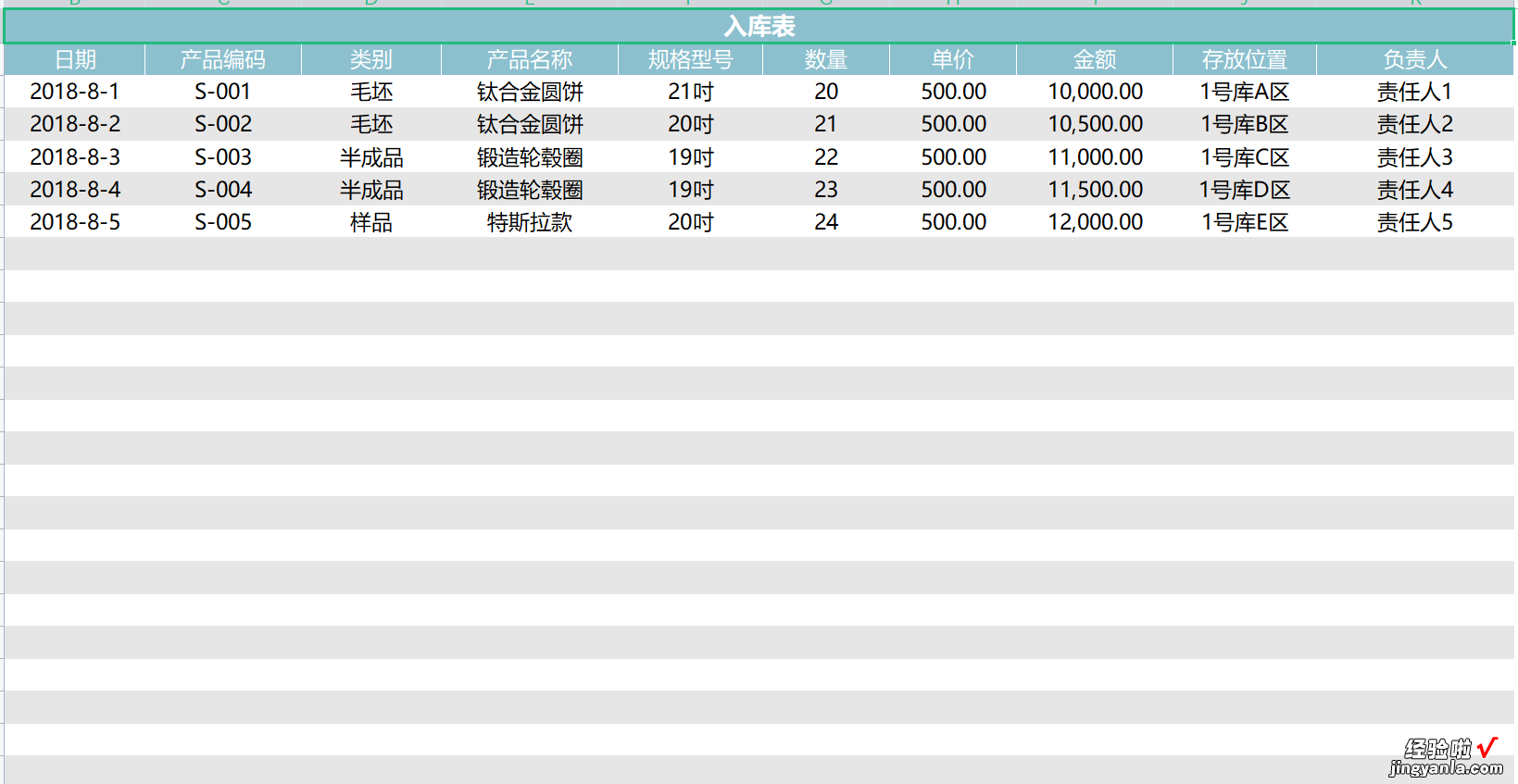Image resolution: width=1518 pixels, height=784 pixels.
Task: Select responsible person 责任人4
Action: (1415, 189)
